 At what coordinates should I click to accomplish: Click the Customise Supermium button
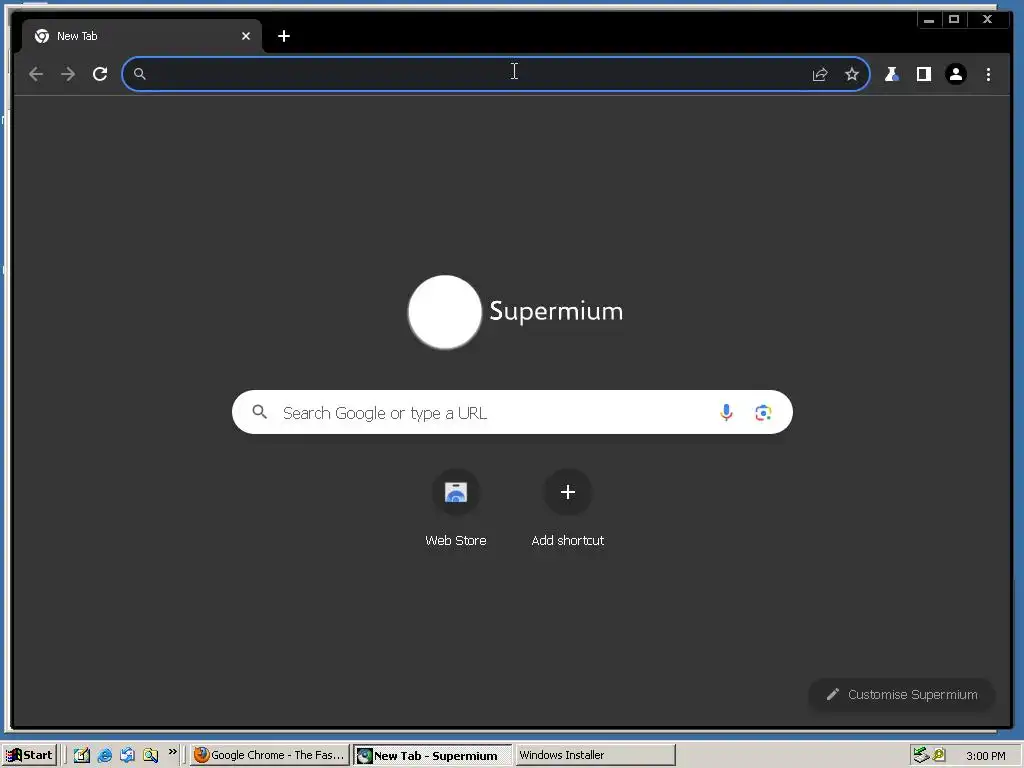(x=902, y=695)
